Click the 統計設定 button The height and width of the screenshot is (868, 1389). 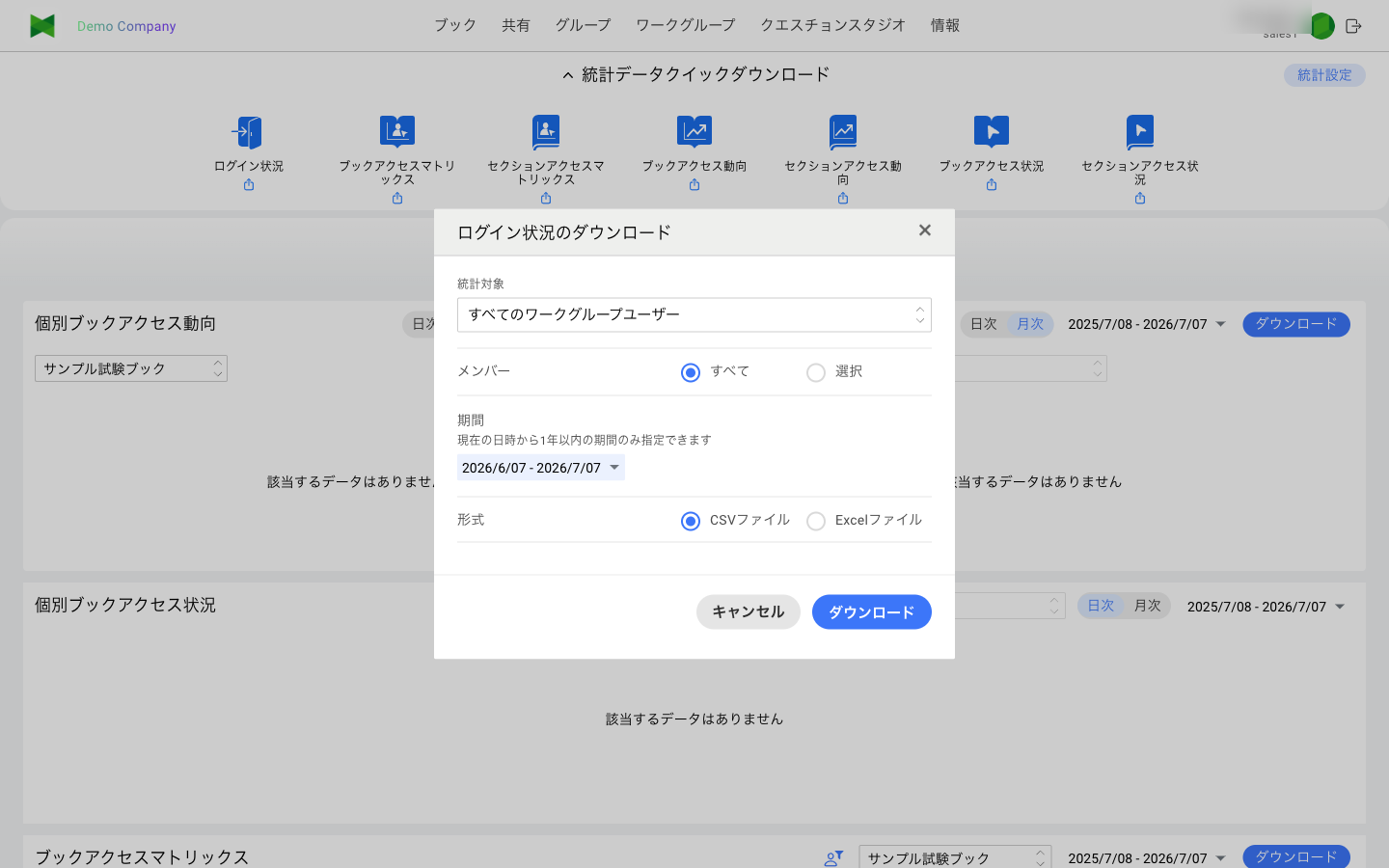tap(1324, 75)
